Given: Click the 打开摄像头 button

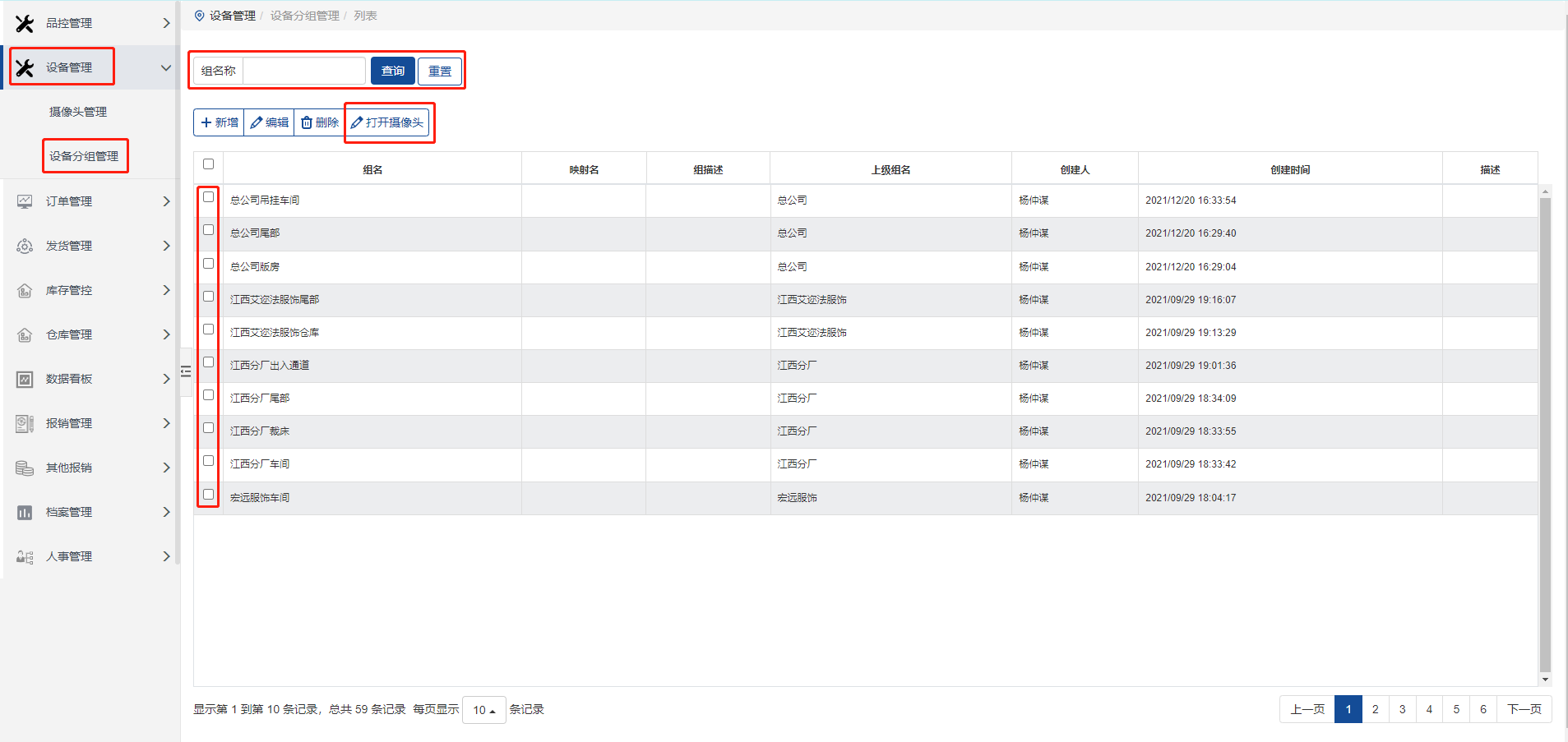Looking at the screenshot, I should pos(387,122).
